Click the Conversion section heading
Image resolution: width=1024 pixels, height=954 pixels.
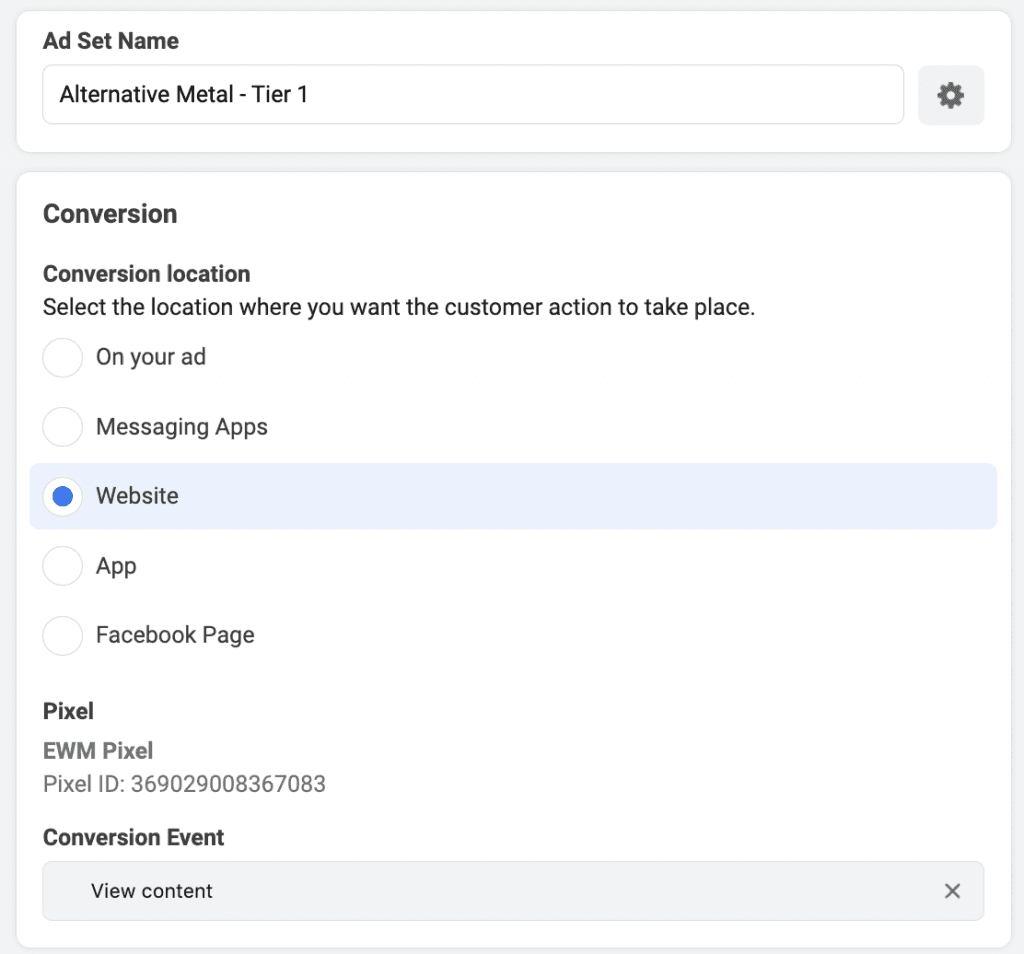110,214
